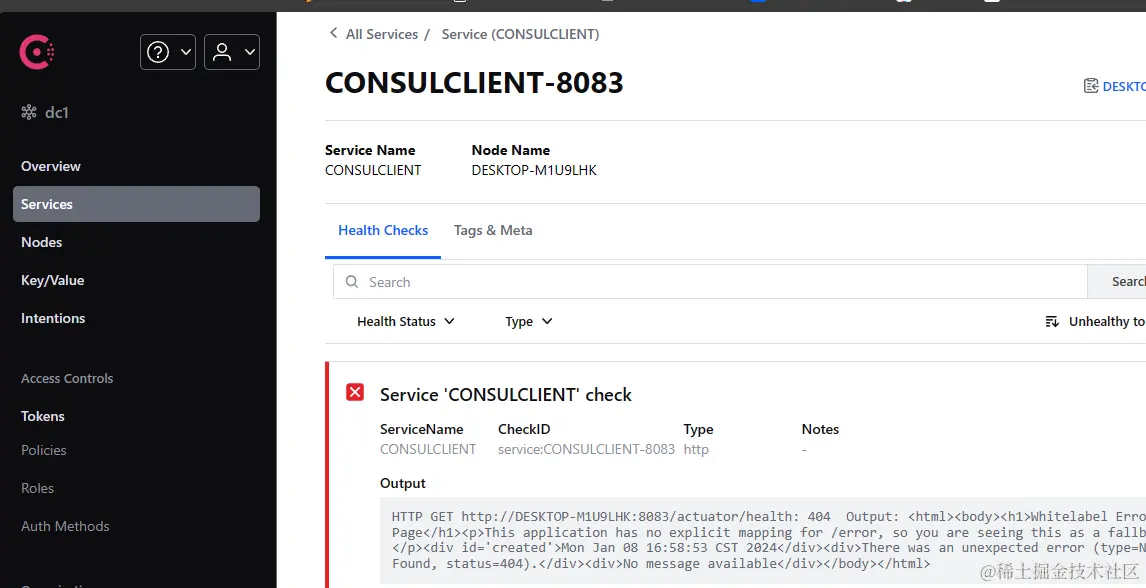This screenshot has width=1146, height=588.
Task: Open Key/Value in the sidebar
Action: 53,280
